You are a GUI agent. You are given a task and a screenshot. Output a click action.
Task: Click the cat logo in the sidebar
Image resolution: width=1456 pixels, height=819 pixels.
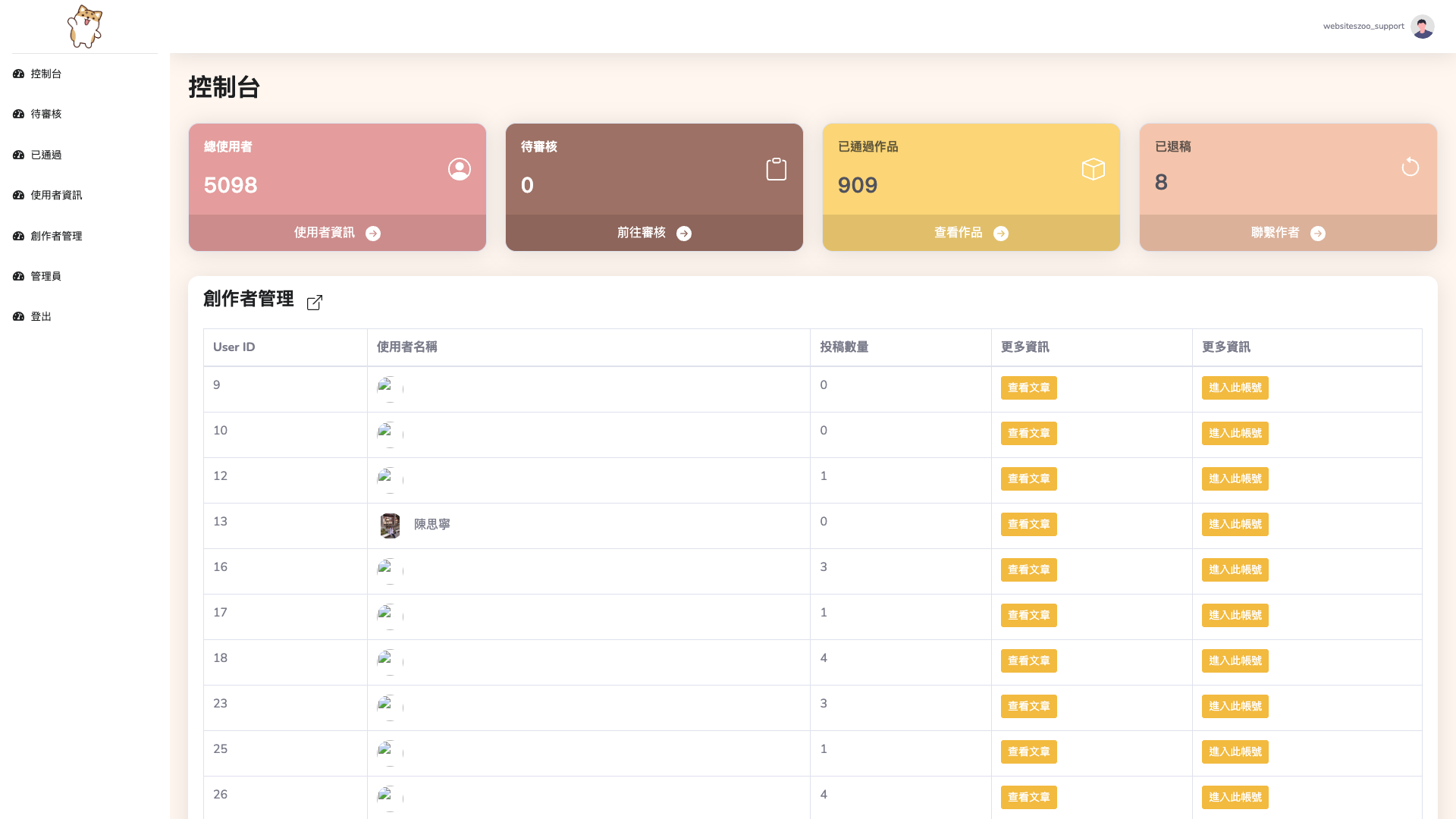coord(84,27)
